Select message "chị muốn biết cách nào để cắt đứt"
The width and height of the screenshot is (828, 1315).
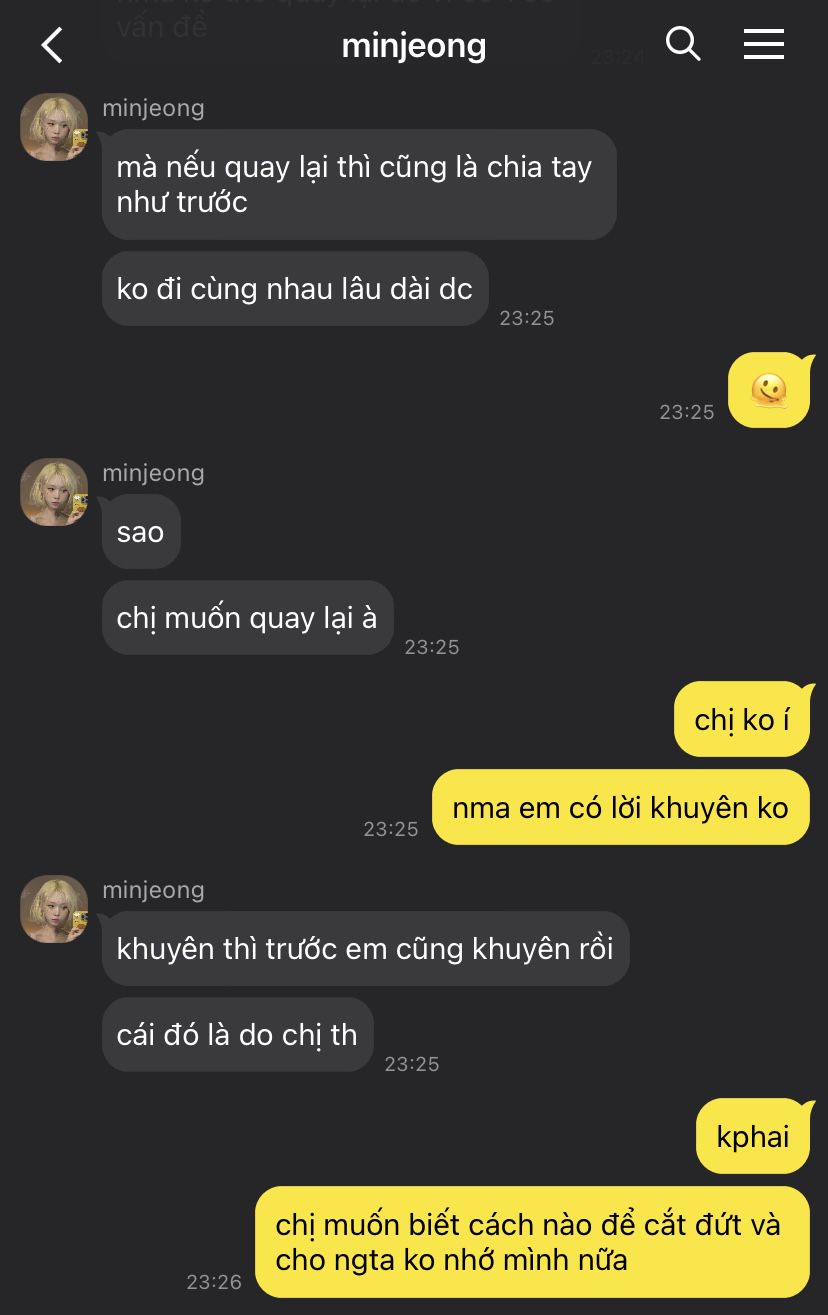click(532, 1242)
